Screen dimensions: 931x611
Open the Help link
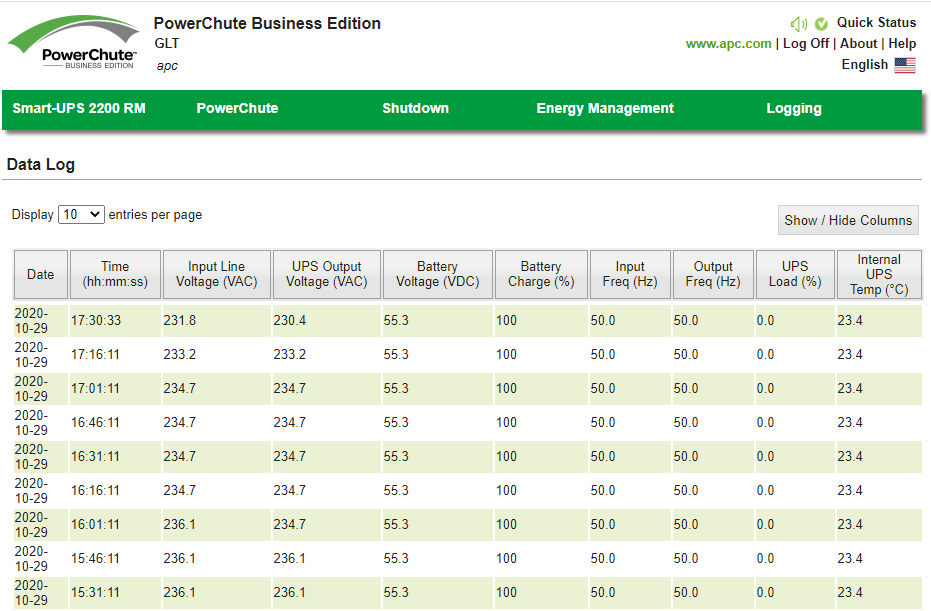[902, 43]
